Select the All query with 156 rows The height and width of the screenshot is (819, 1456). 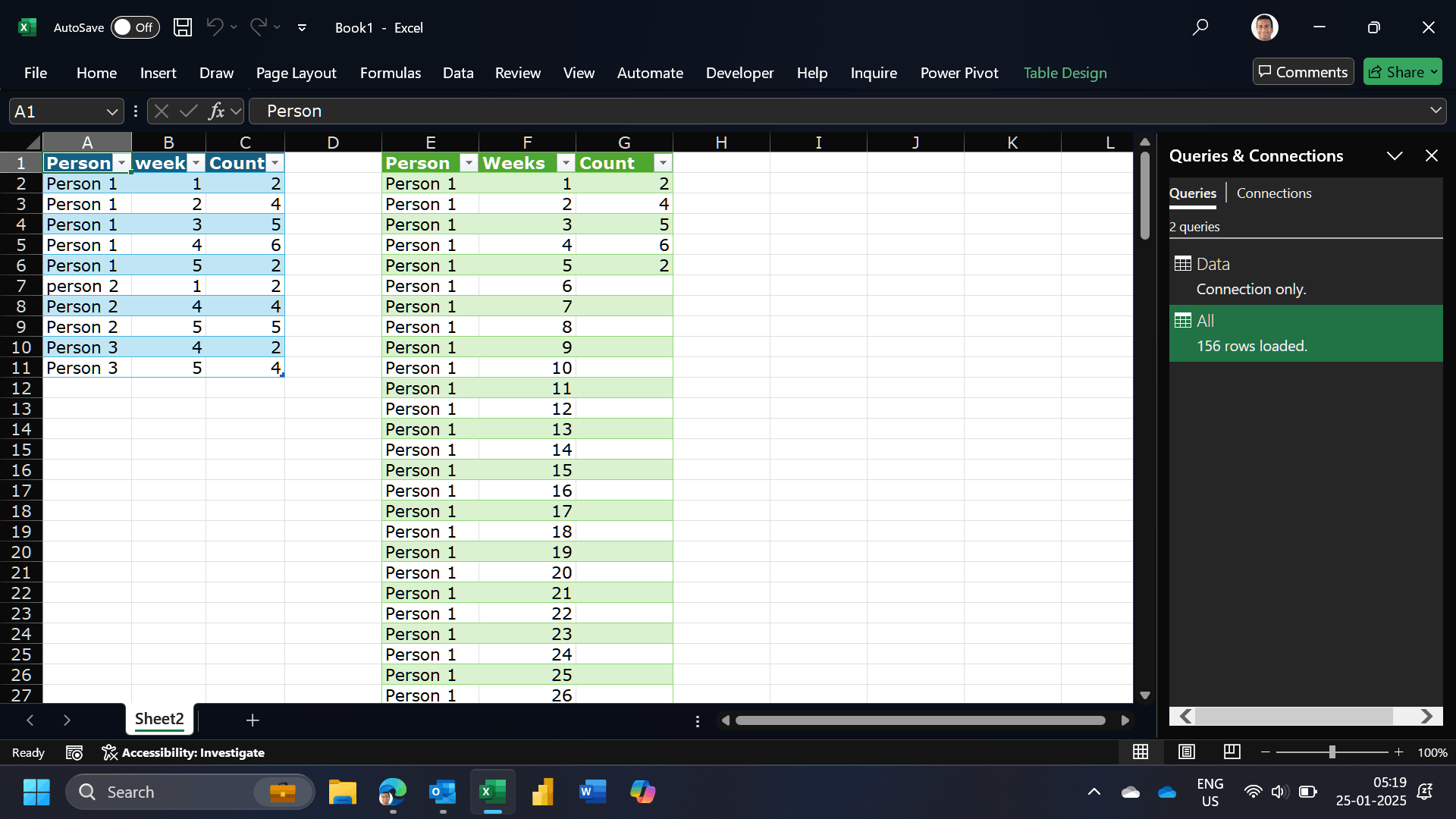point(1306,333)
